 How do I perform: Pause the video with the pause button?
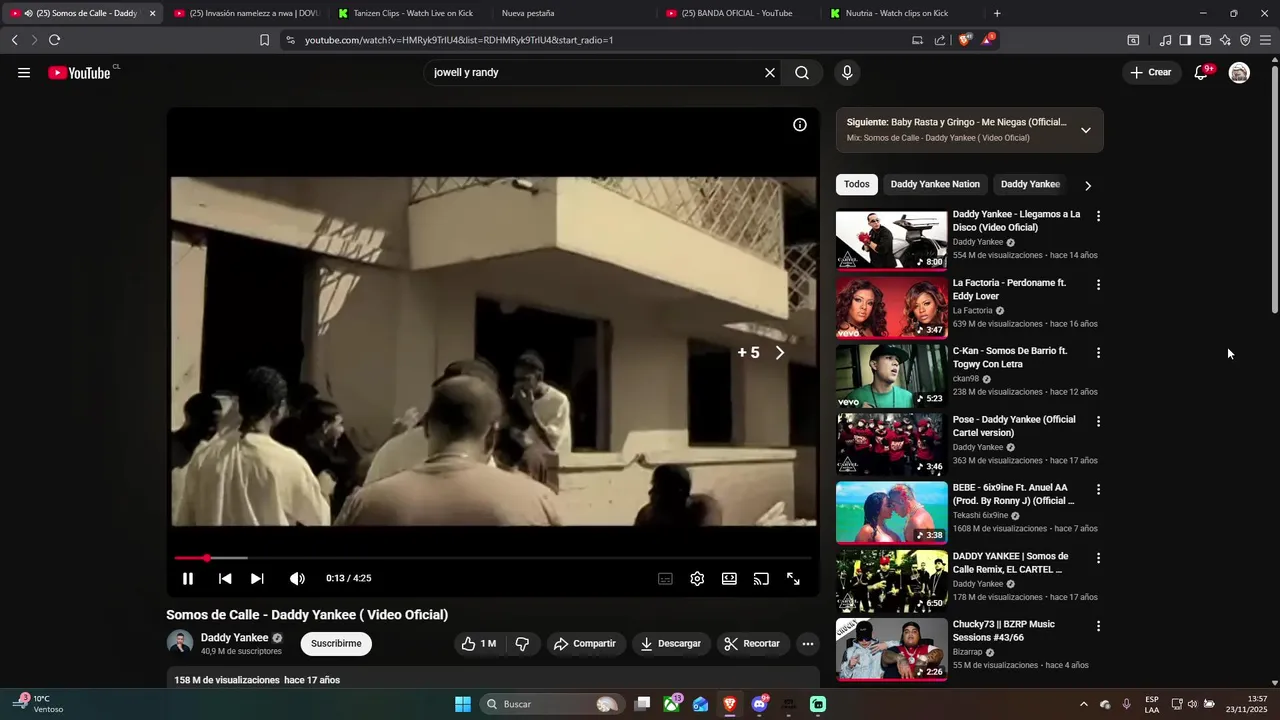coord(187,578)
